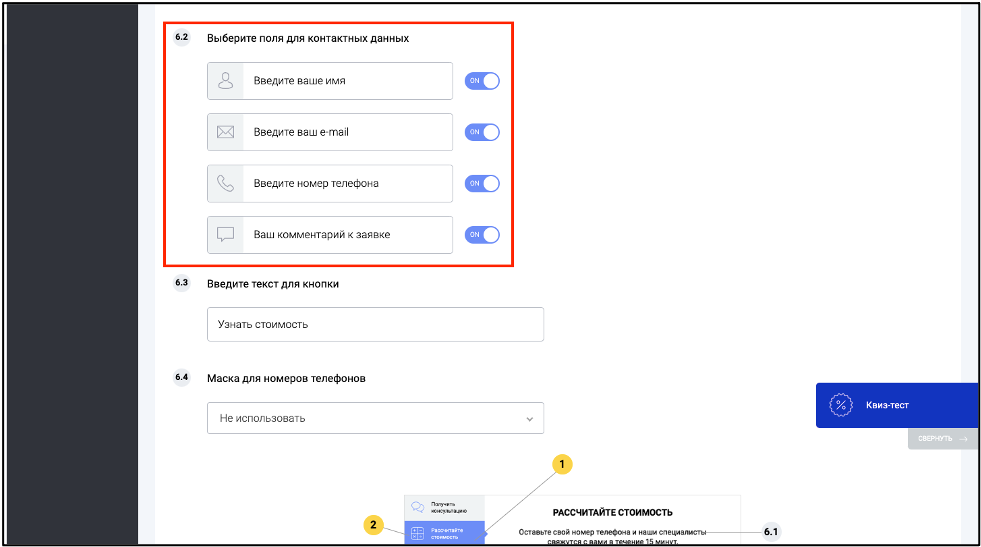Click the percent badge icon on Квиз-тест
The width and height of the screenshot is (981, 547).
pos(841,405)
